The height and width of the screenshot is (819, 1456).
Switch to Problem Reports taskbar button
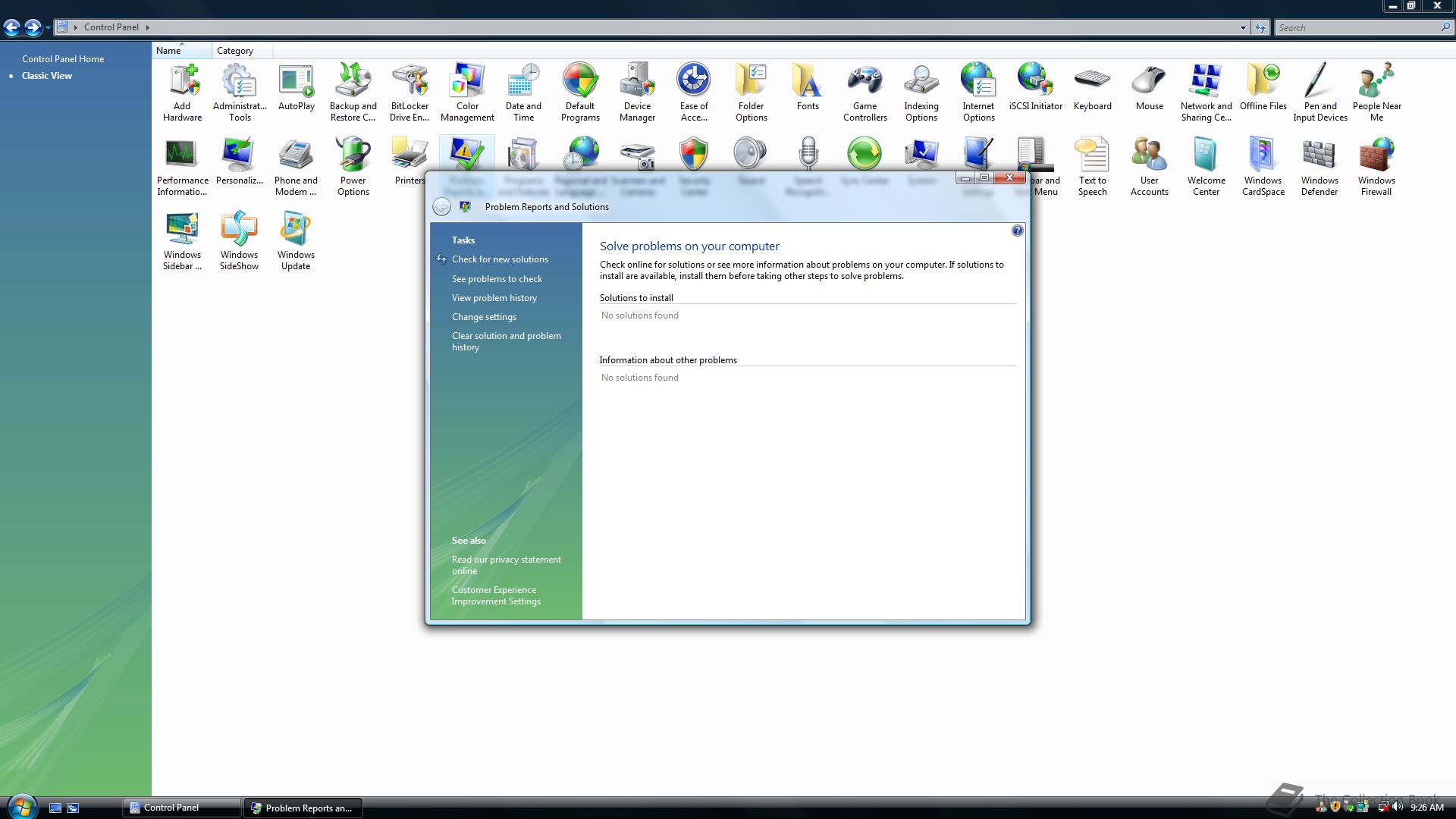(x=303, y=808)
